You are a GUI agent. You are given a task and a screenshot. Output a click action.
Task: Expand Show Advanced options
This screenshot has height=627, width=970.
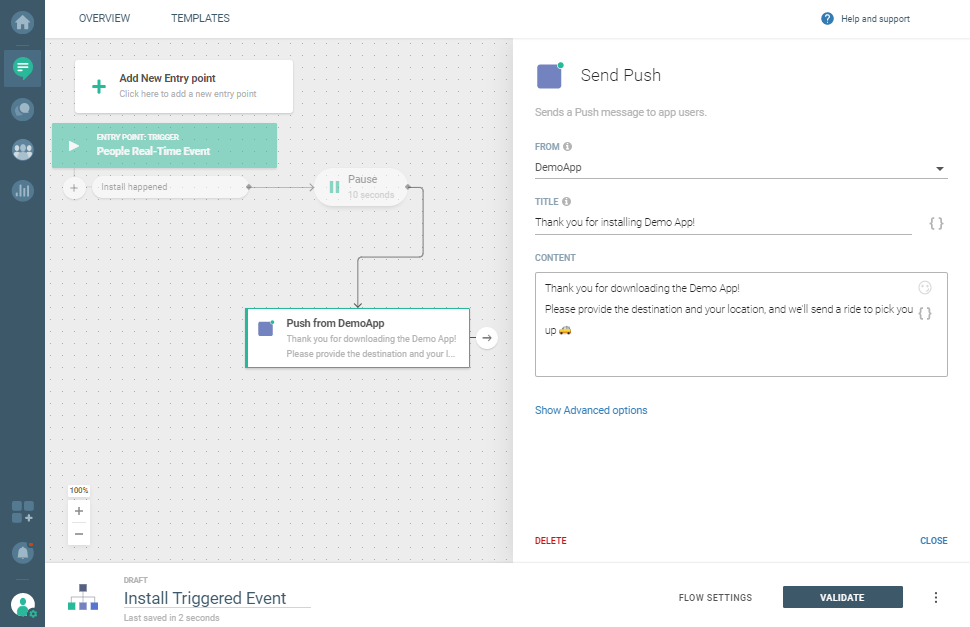coord(591,410)
